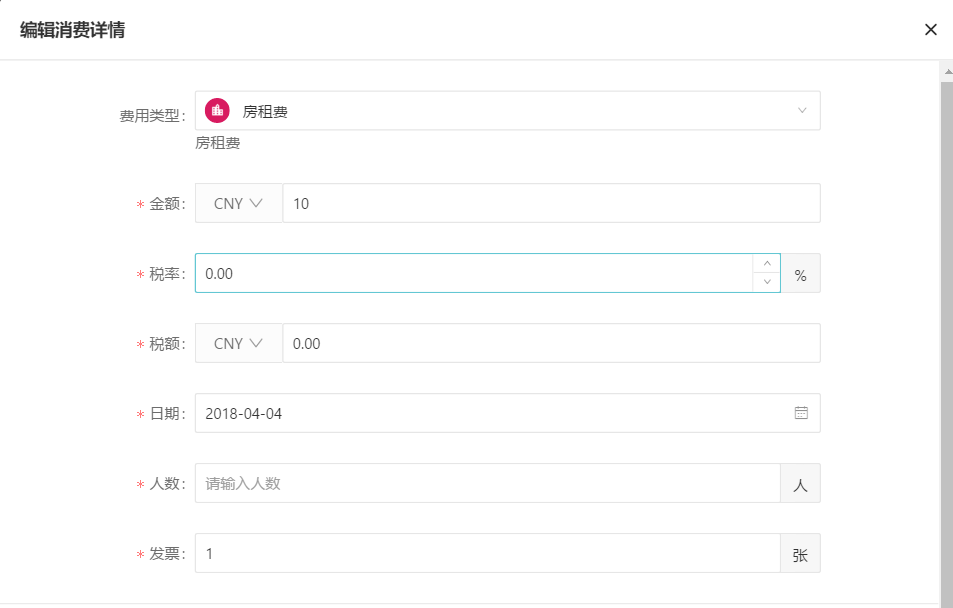Click the 发票 count field showing 1
This screenshot has height=608, width=953.
[x=487, y=553]
